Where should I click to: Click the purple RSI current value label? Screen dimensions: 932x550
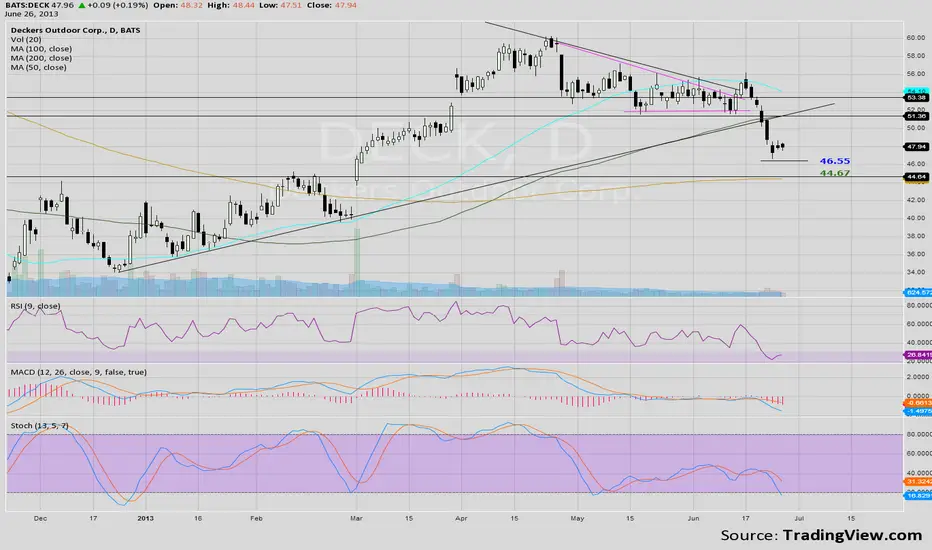pyautogui.click(x=918, y=355)
